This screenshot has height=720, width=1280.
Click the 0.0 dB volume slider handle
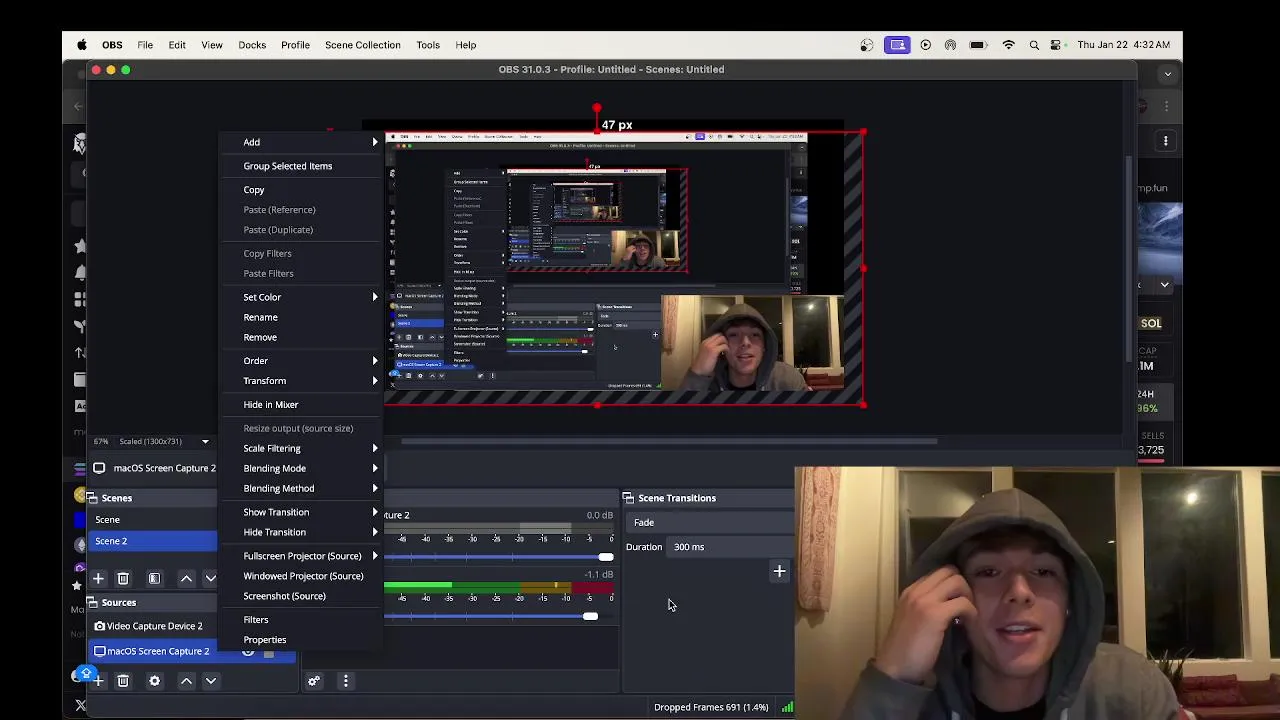pos(606,557)
